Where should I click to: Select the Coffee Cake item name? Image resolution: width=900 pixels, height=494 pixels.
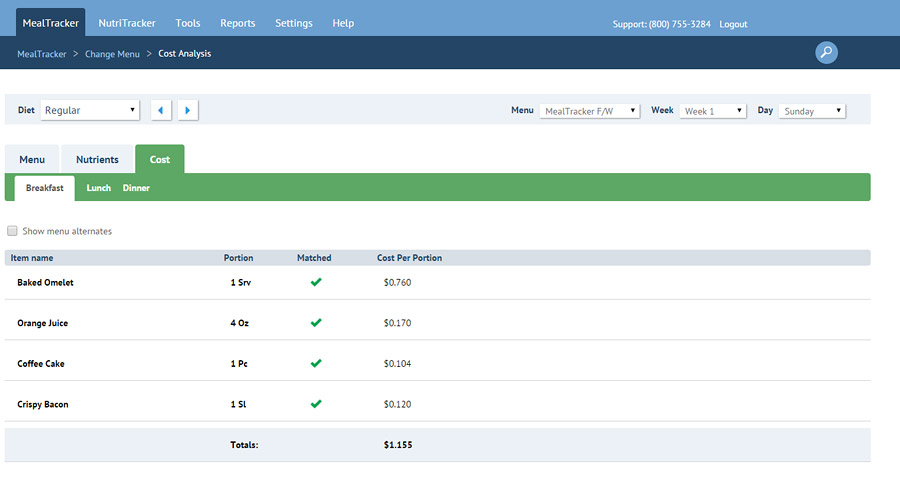[x=41, y=364]
